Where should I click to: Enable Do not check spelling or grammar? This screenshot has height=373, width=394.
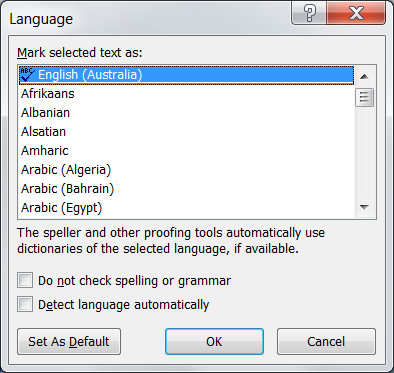coord(25,280)
